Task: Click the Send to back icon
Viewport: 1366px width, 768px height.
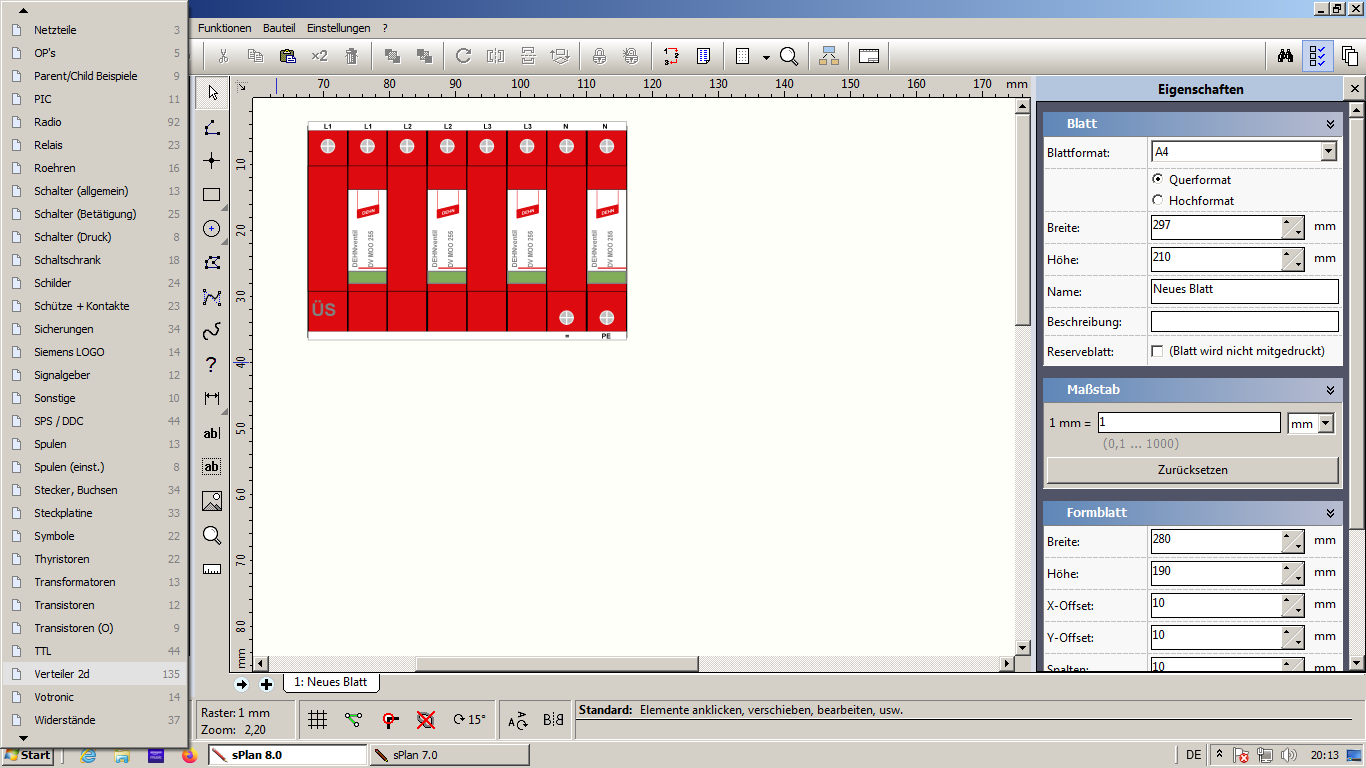Action: coord(423,56)
